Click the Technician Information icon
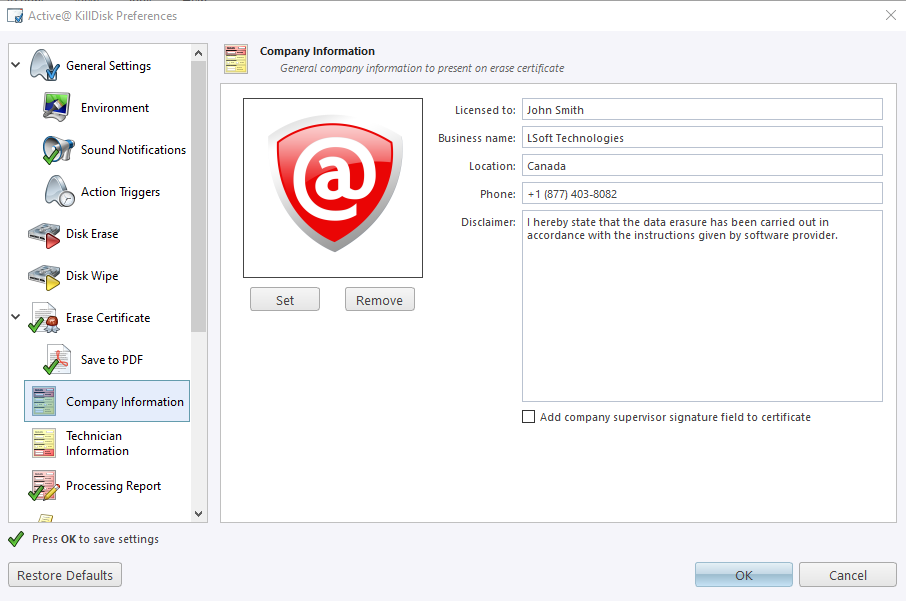Viewport: 906px width, 601px height. [45, 443]
